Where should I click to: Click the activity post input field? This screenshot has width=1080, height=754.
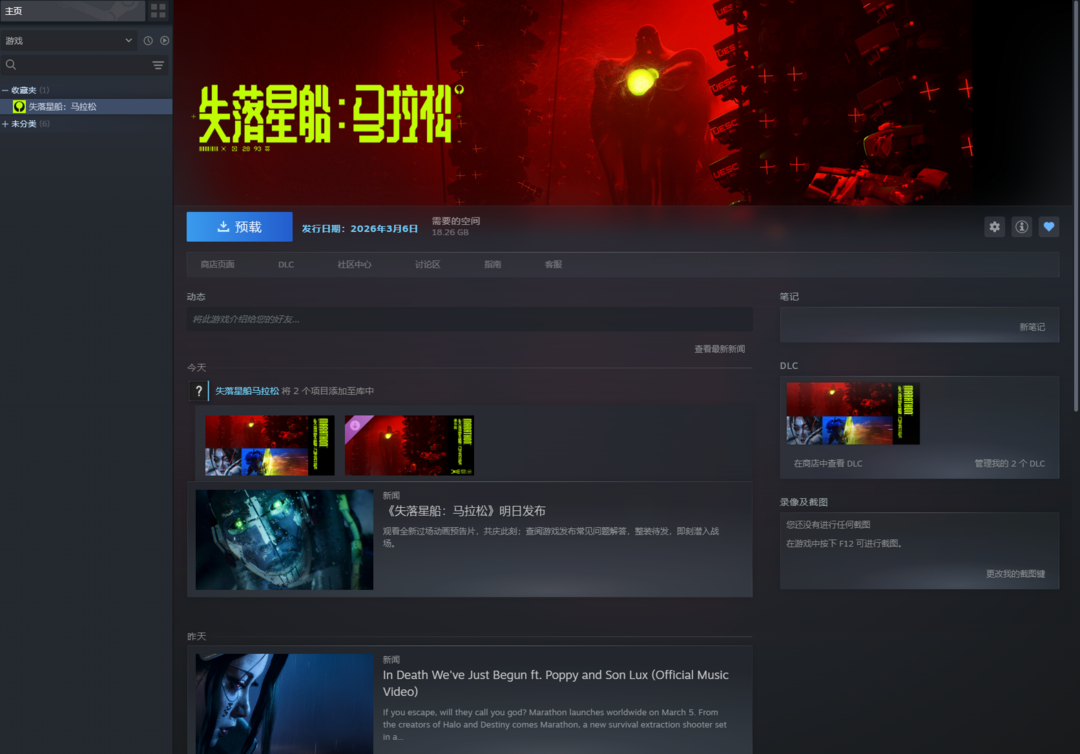click(469, 319)
